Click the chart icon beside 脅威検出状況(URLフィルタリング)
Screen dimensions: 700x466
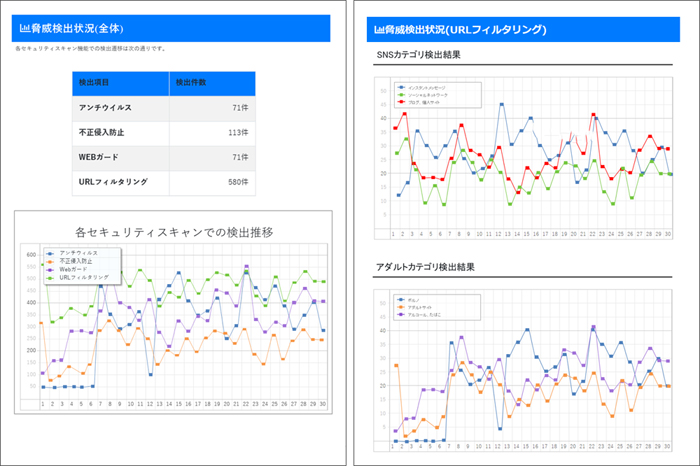pos(379,30)
